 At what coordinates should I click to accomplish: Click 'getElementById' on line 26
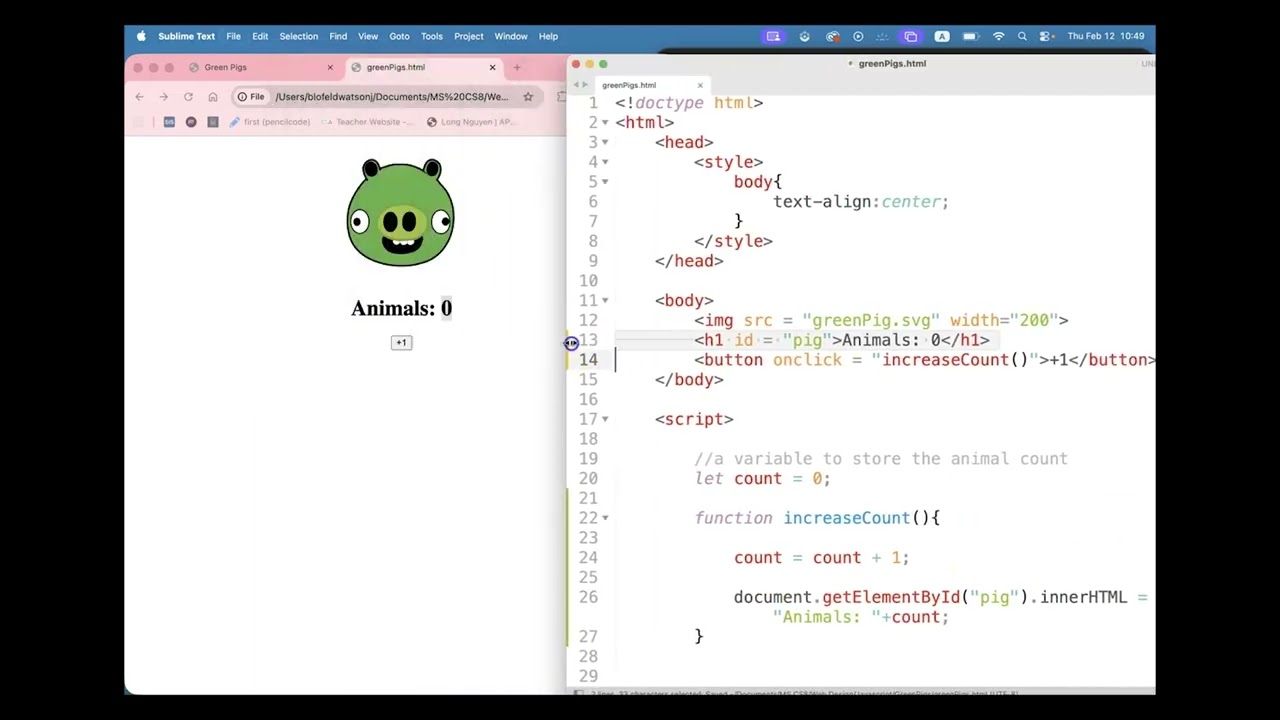pyautogui.click(x=891, y=597)
